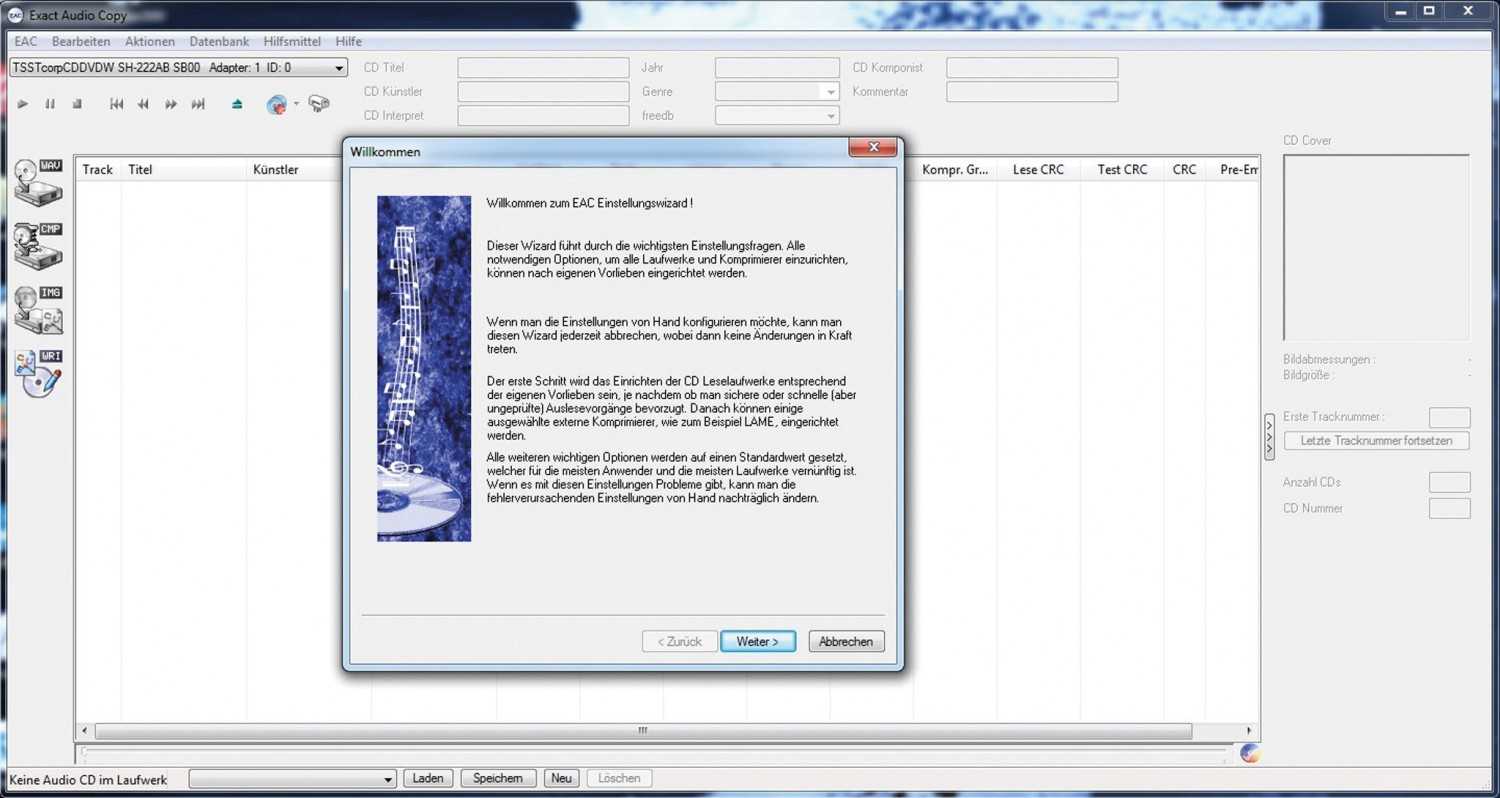
Task: Open the Genre dropdown
Action: click(x=777, y=92)
